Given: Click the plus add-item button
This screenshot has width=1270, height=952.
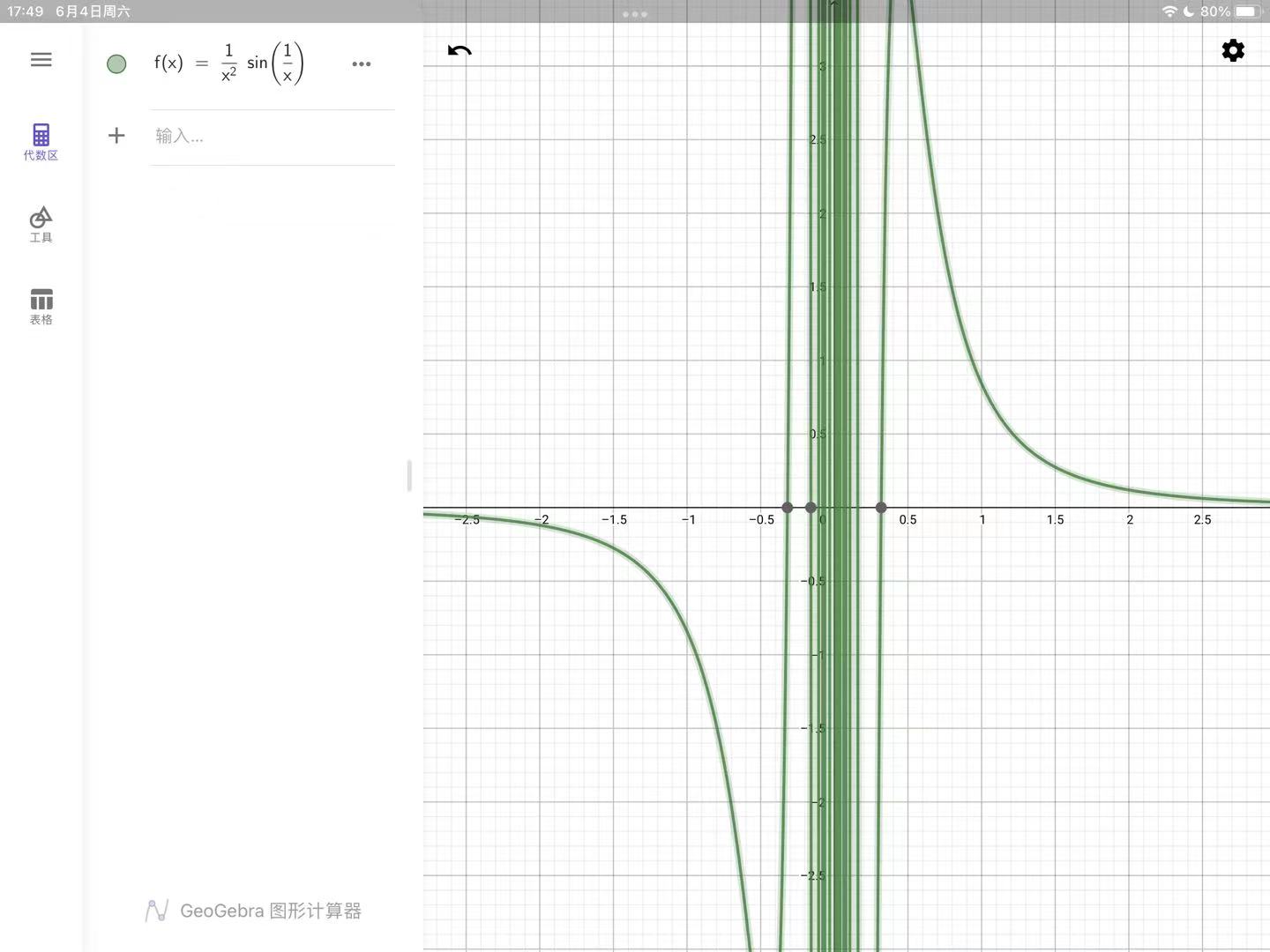Looking at the screenshot, I should point(116,136).
